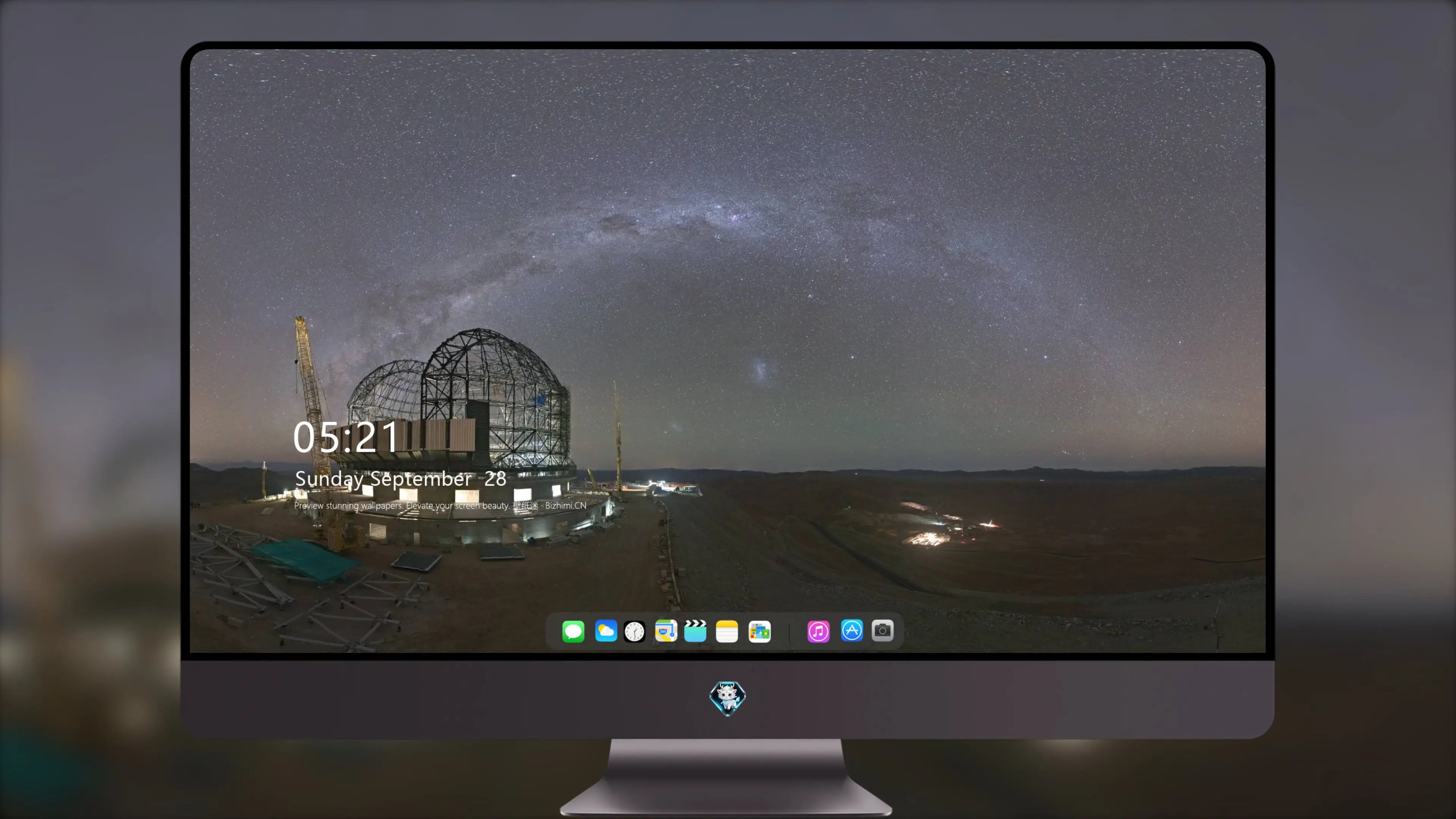The height and width of the screenshot is (819, 1456).
Task: Open the Videos clapperboard app
Action: pos(695,631)
